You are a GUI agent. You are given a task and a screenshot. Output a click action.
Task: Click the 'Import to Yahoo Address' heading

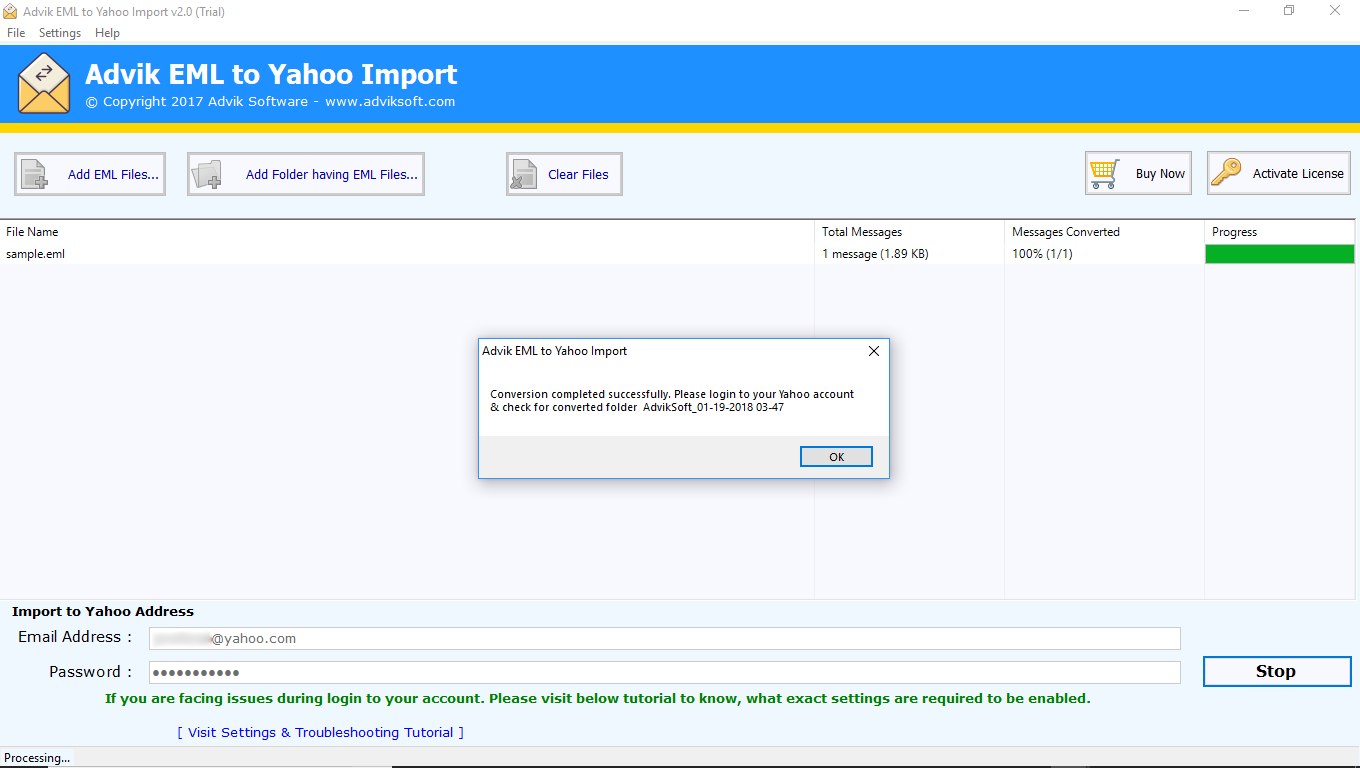103,611
